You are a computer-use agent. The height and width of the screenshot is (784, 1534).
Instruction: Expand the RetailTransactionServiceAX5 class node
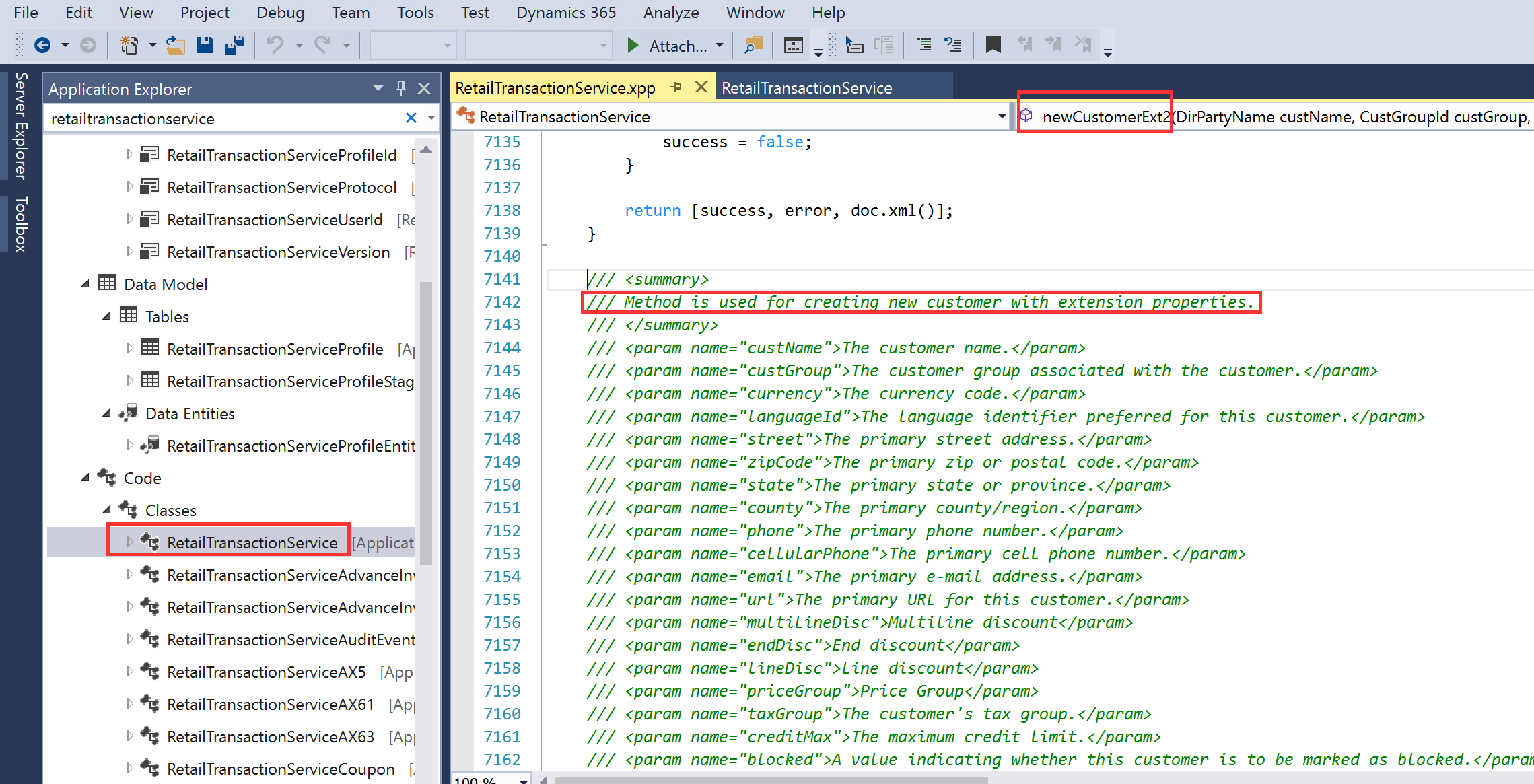click(130, 672)
